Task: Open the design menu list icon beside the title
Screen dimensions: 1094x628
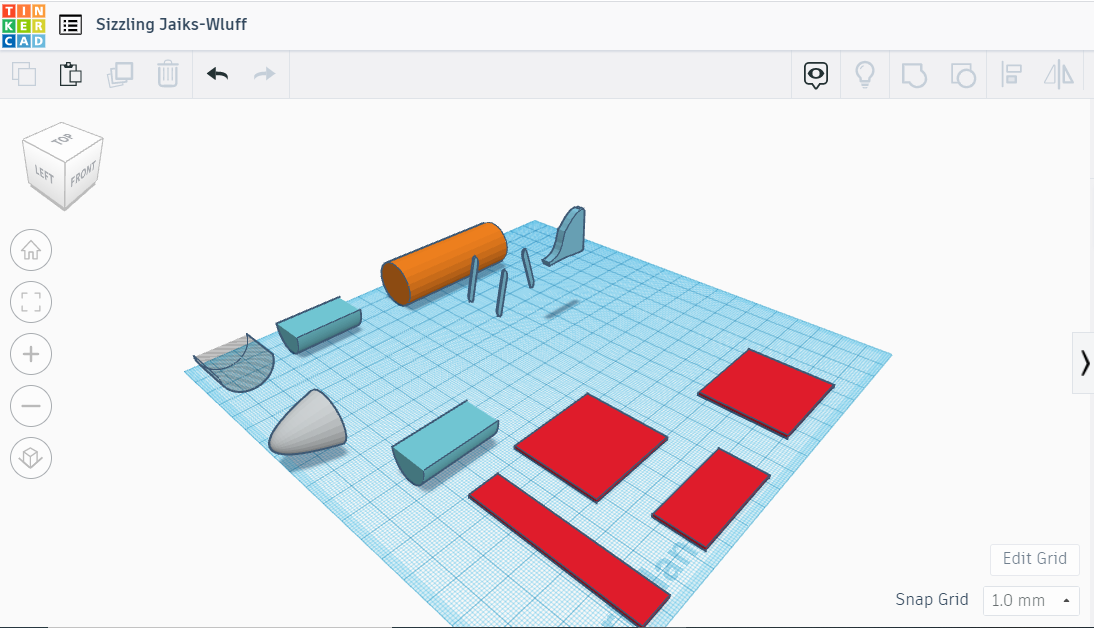Action: tap(70, 25)
